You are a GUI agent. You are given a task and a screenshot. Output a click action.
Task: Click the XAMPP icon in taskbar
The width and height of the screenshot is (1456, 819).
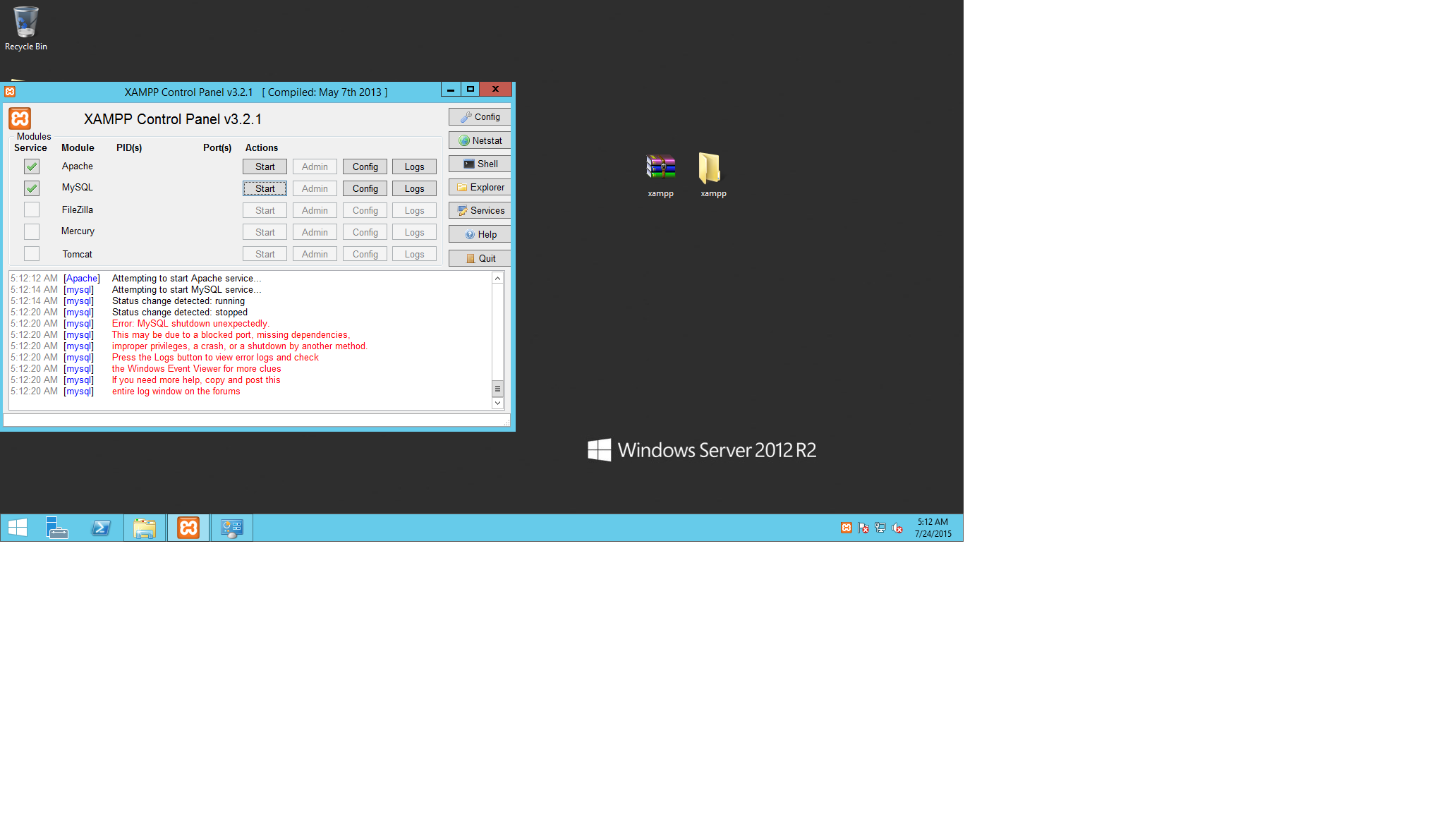188,528
